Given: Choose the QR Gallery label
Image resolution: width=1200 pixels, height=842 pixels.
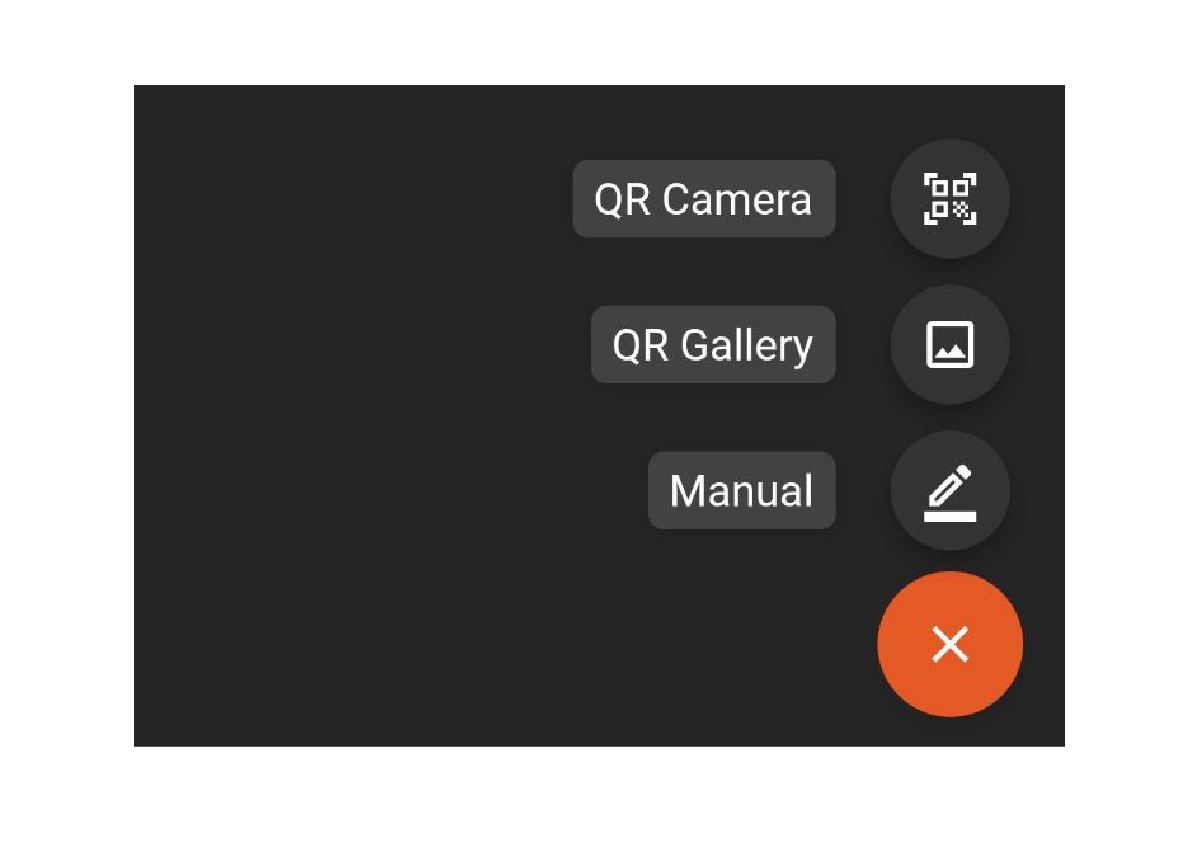Looking at the screenshot, I should coord(712,345).
